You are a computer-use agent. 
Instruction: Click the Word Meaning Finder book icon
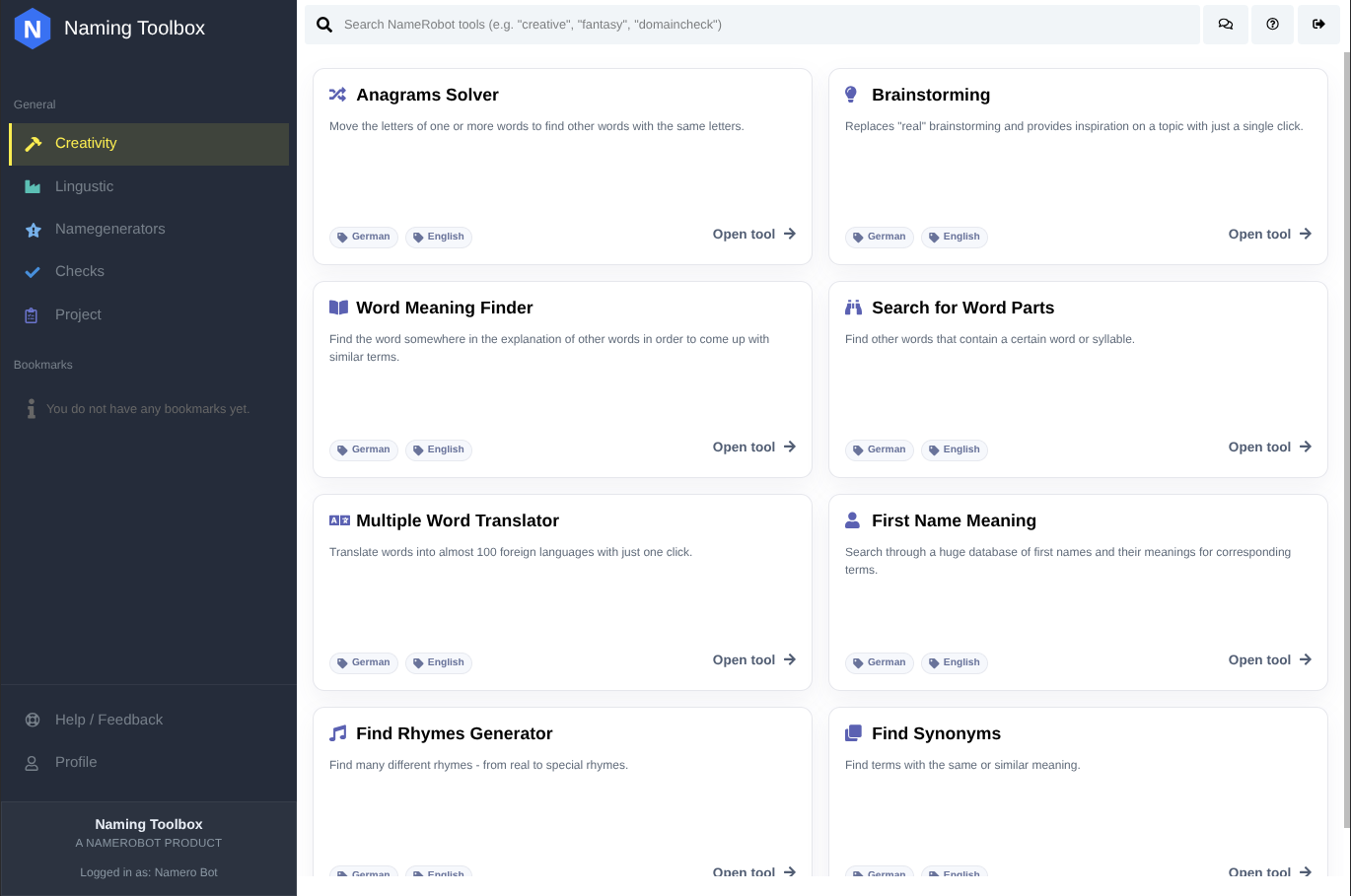pos(338,308)
